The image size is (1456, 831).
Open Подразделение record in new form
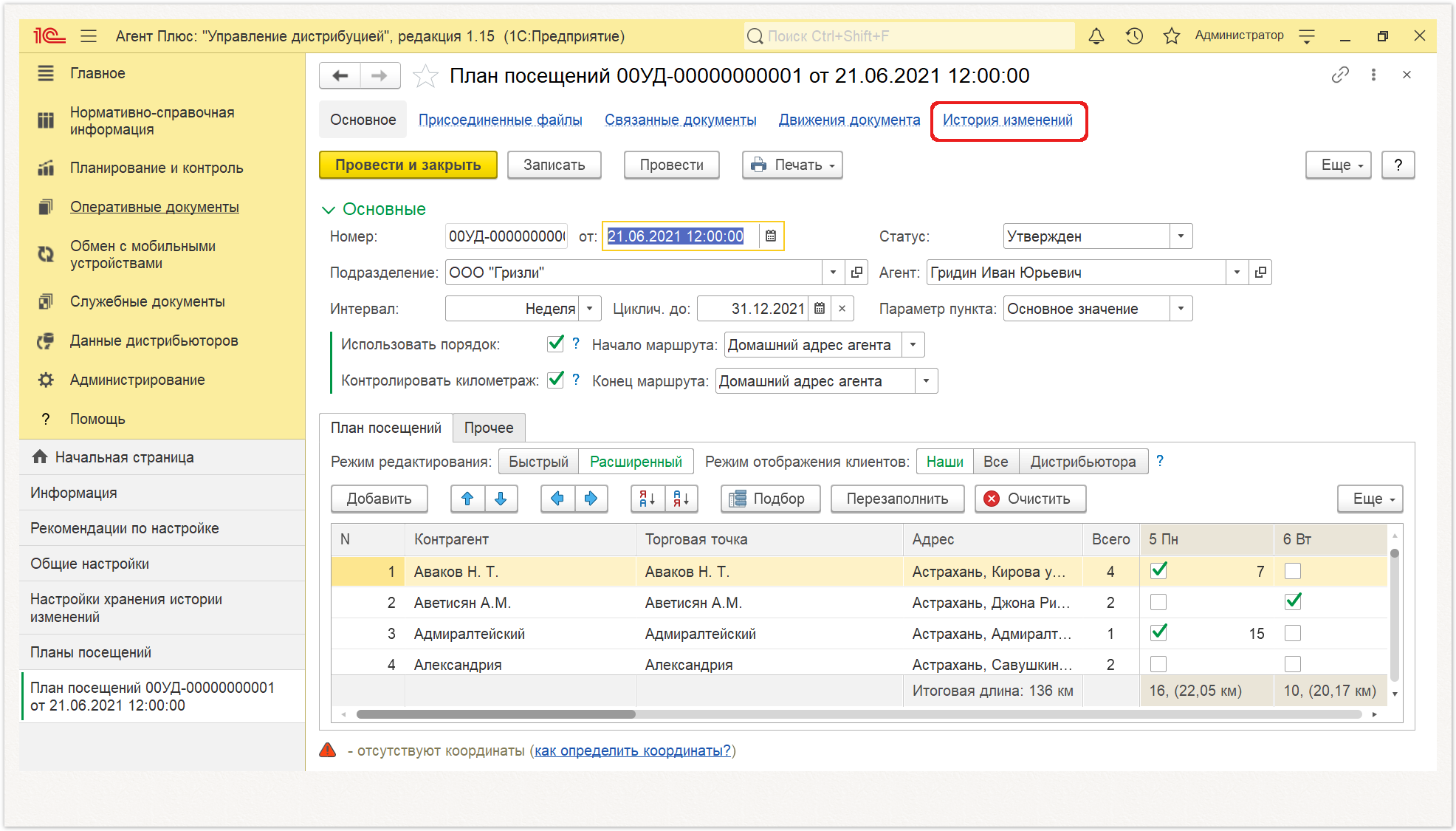click(x=856, y=273)
